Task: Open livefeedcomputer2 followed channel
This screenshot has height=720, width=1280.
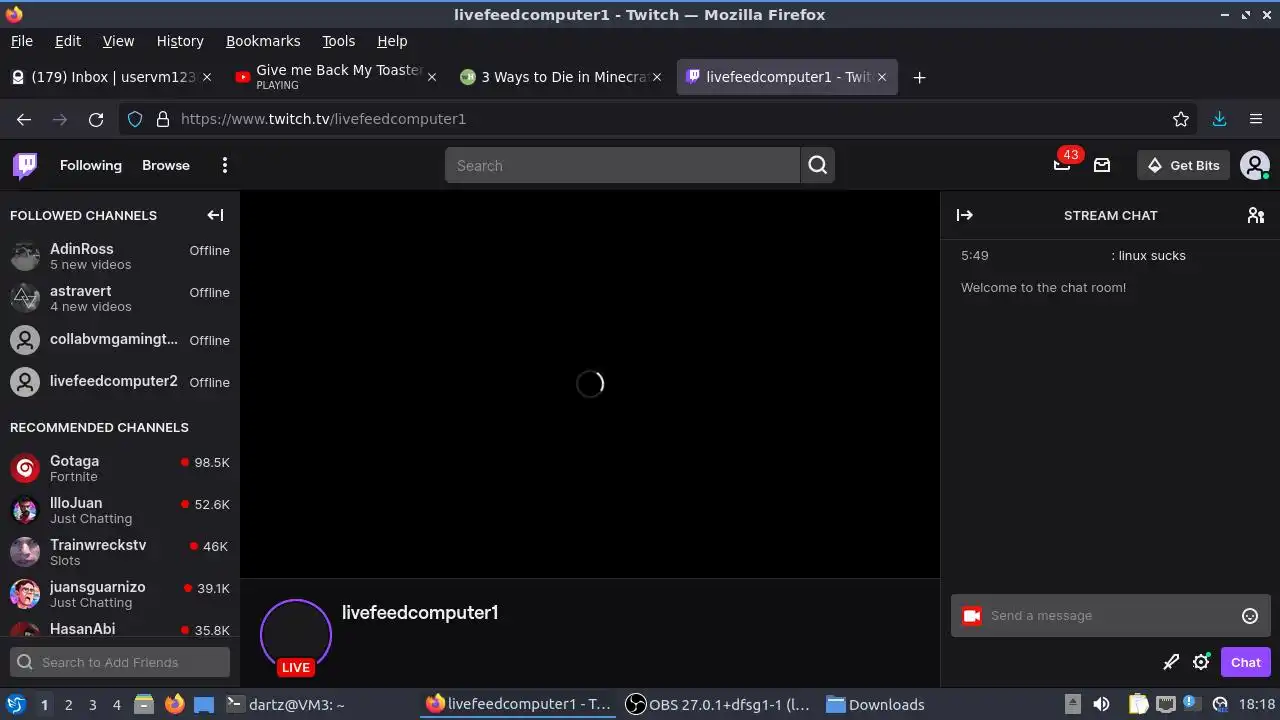Action: coord(120,382)
